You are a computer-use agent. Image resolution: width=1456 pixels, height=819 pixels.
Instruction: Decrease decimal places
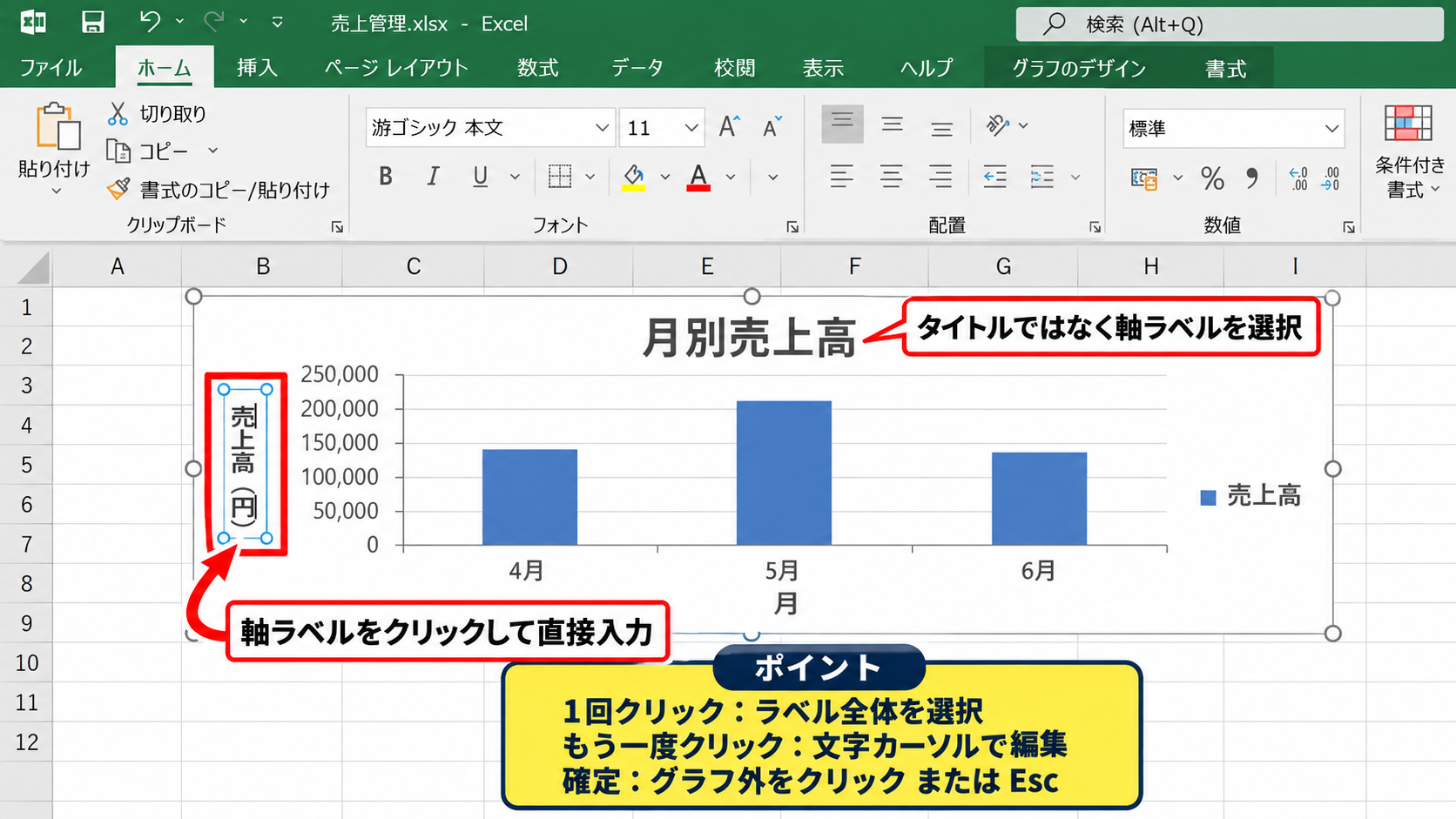(x=1331, y=178)
